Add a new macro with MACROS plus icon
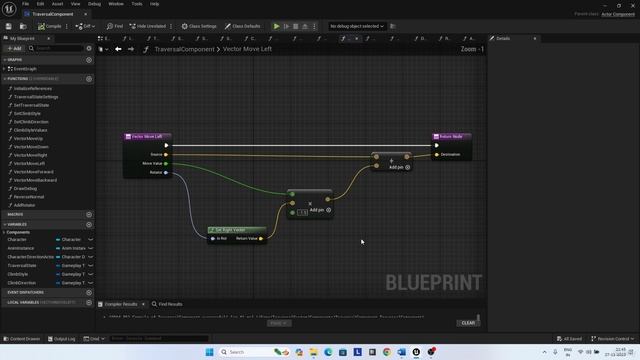Screen dimensions: 640x360 tap(89, 215)
